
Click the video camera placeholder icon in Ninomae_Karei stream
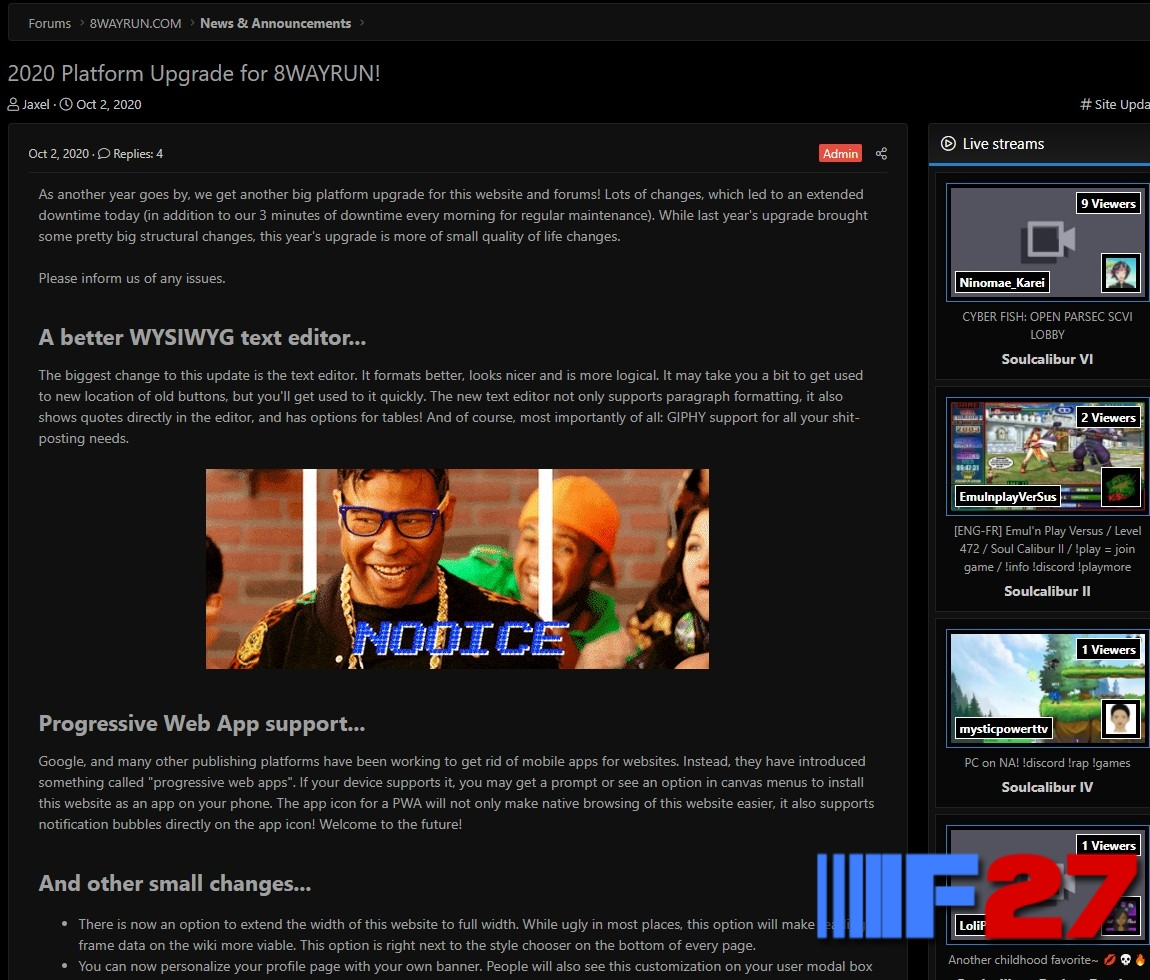point(1047,240)
